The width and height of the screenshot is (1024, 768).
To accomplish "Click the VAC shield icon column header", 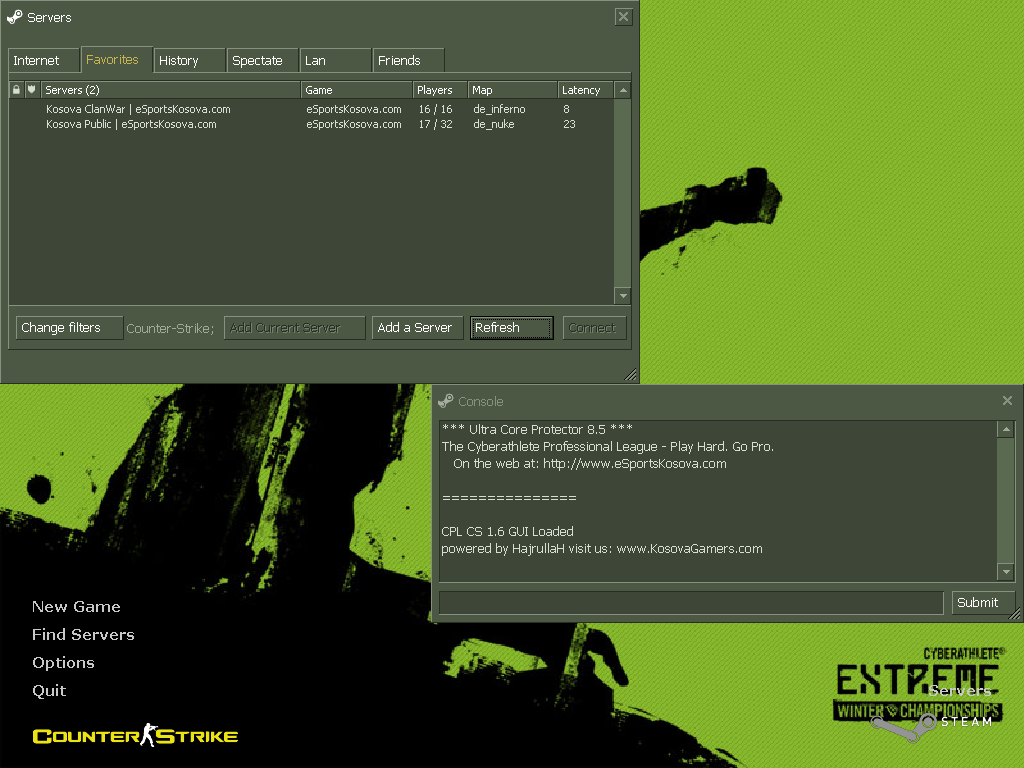I will tap(31, 90).
